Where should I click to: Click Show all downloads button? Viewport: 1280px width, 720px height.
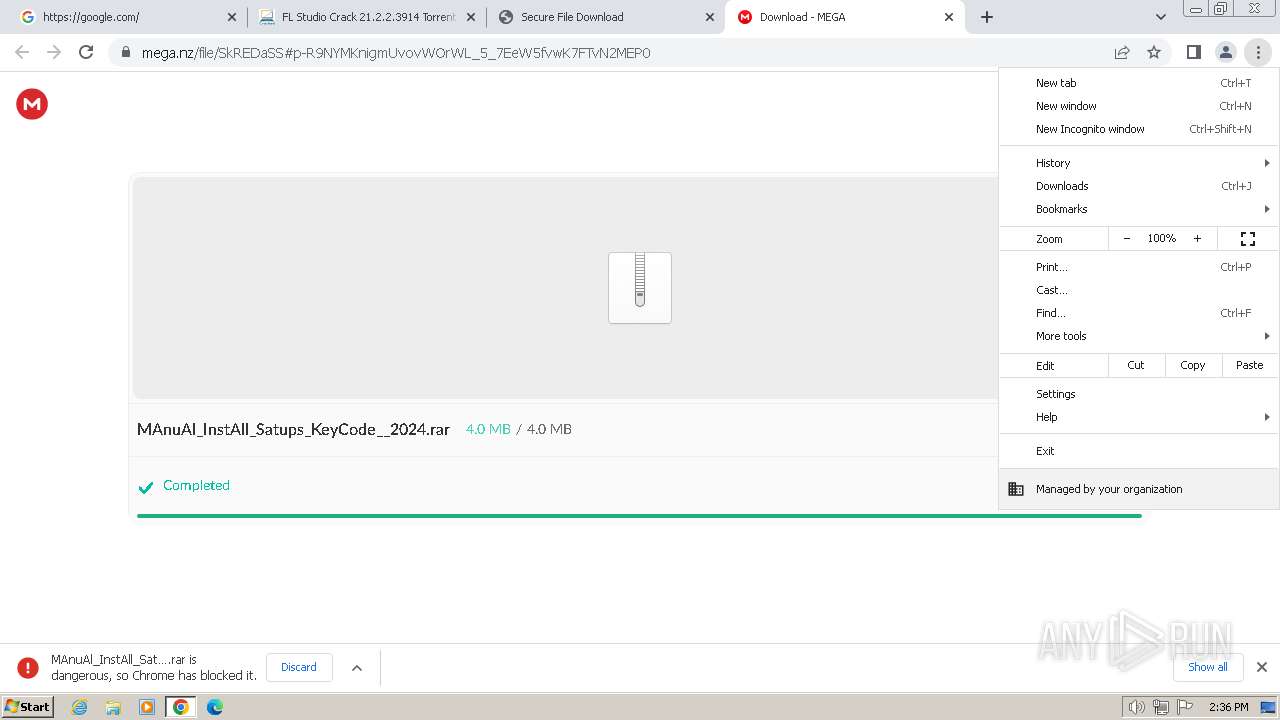[x=1208, y=667]
